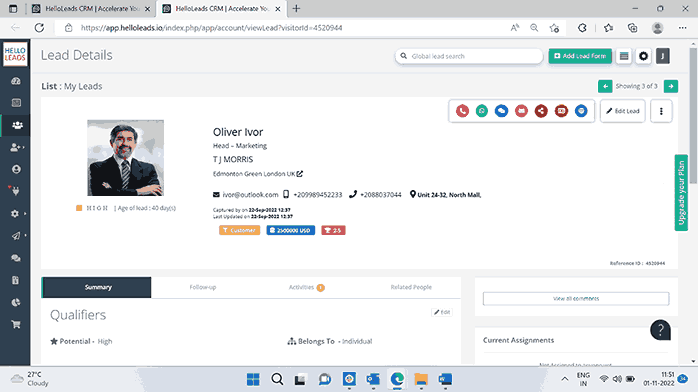Click the Global lead search field

point(469,56)
